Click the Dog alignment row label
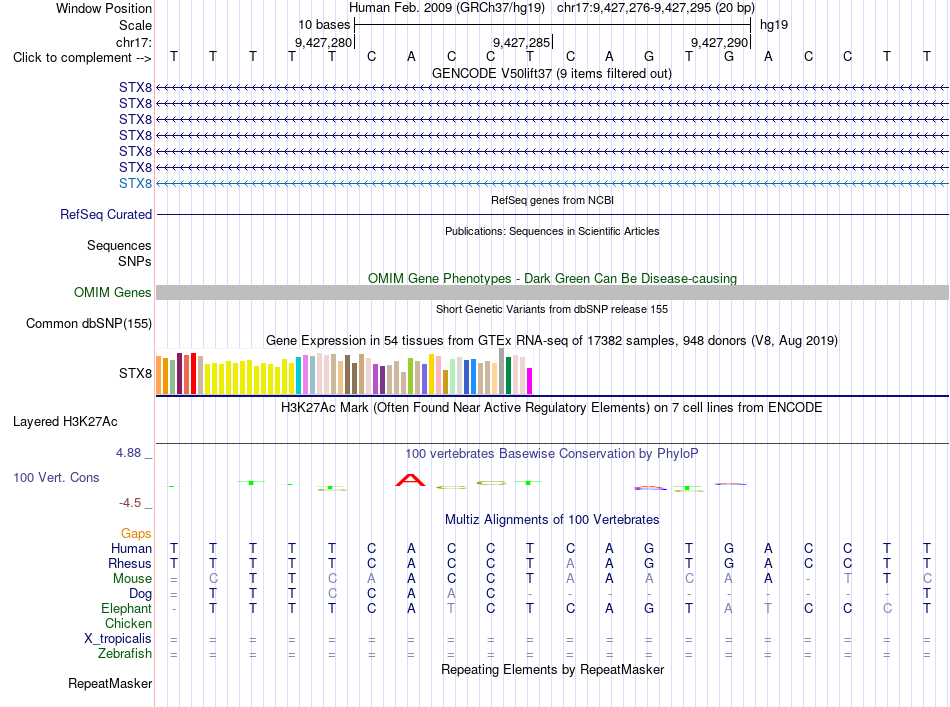 pyautogui.click(x=140, y=594)
